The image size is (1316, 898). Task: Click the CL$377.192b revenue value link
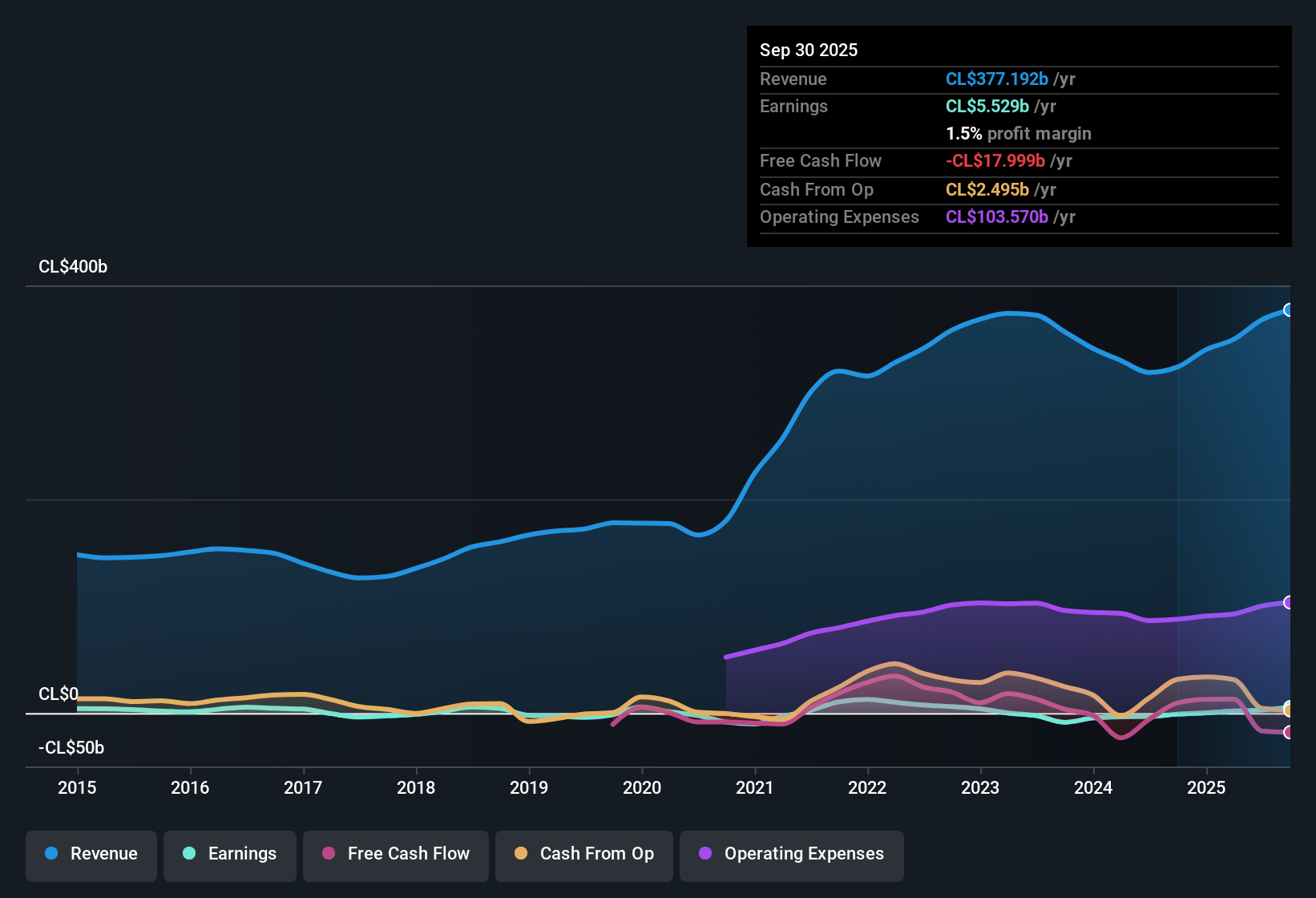tap(997, 79)
